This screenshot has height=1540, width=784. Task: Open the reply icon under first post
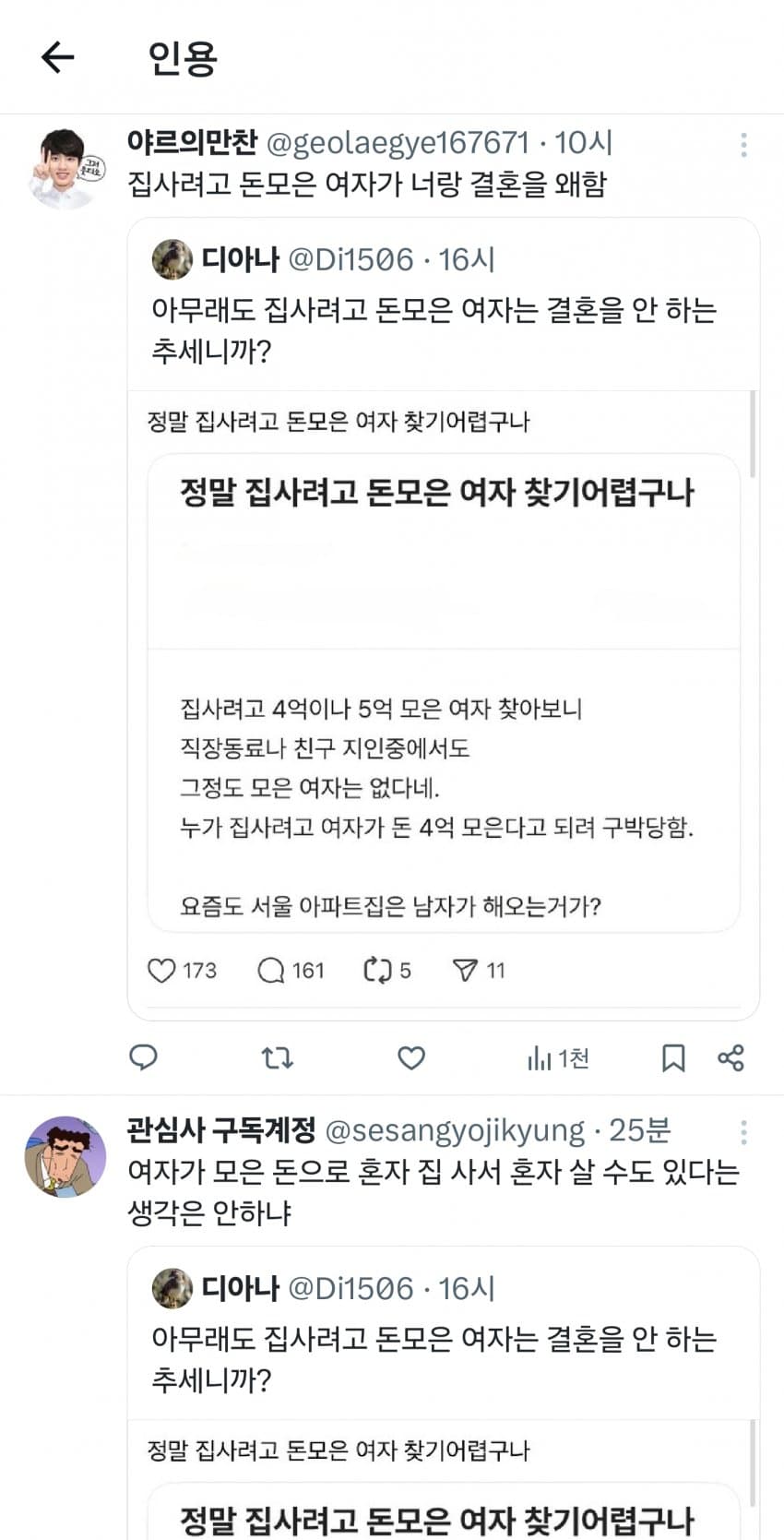[x=143, y=1057]
